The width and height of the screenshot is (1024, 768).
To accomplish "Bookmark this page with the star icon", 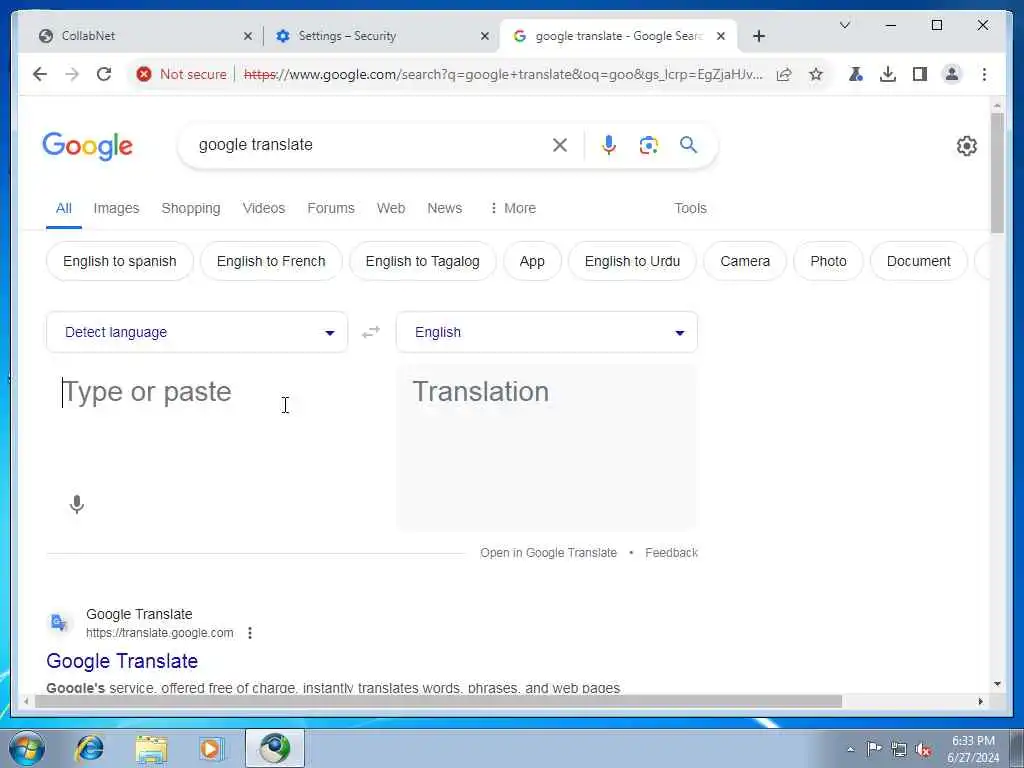I will 816,74.
